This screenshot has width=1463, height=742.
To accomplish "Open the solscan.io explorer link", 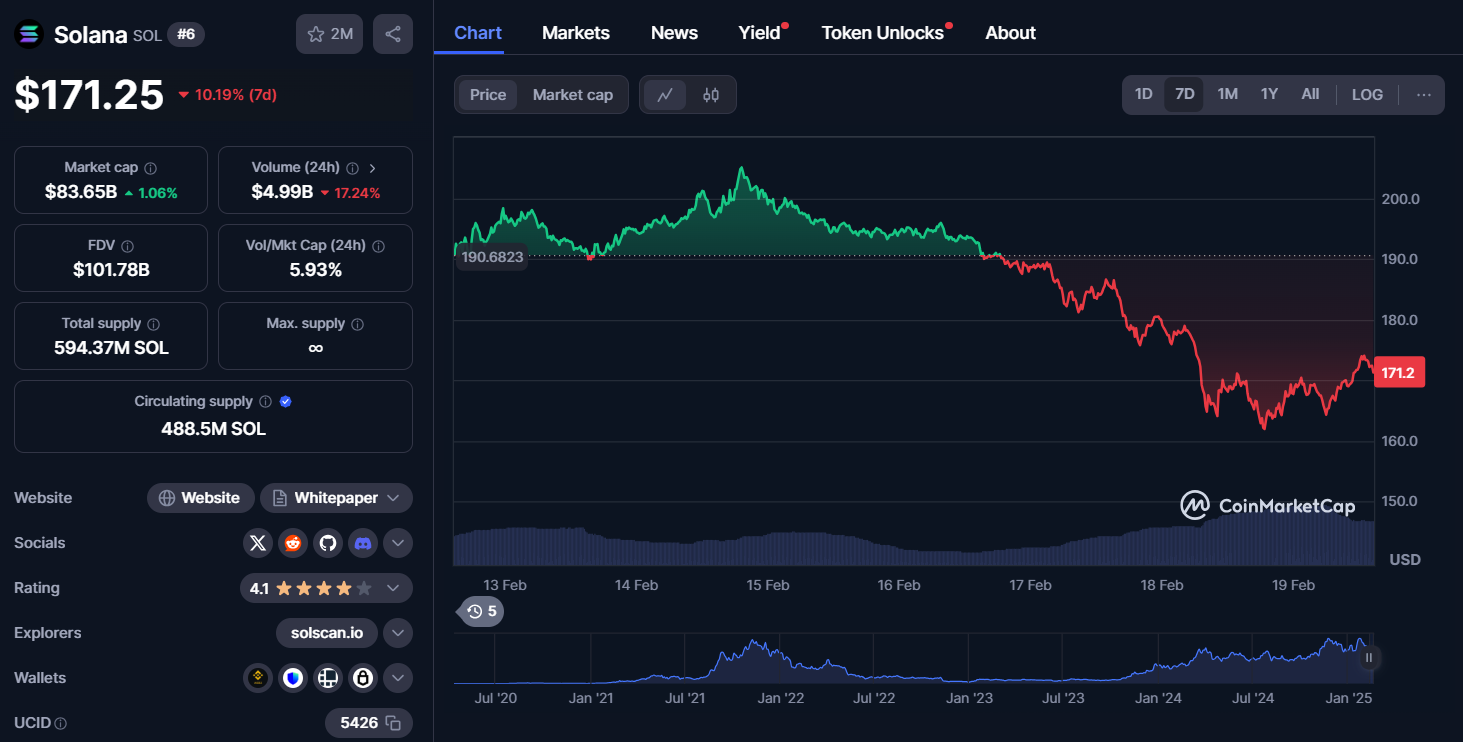I will pos(327,633).
